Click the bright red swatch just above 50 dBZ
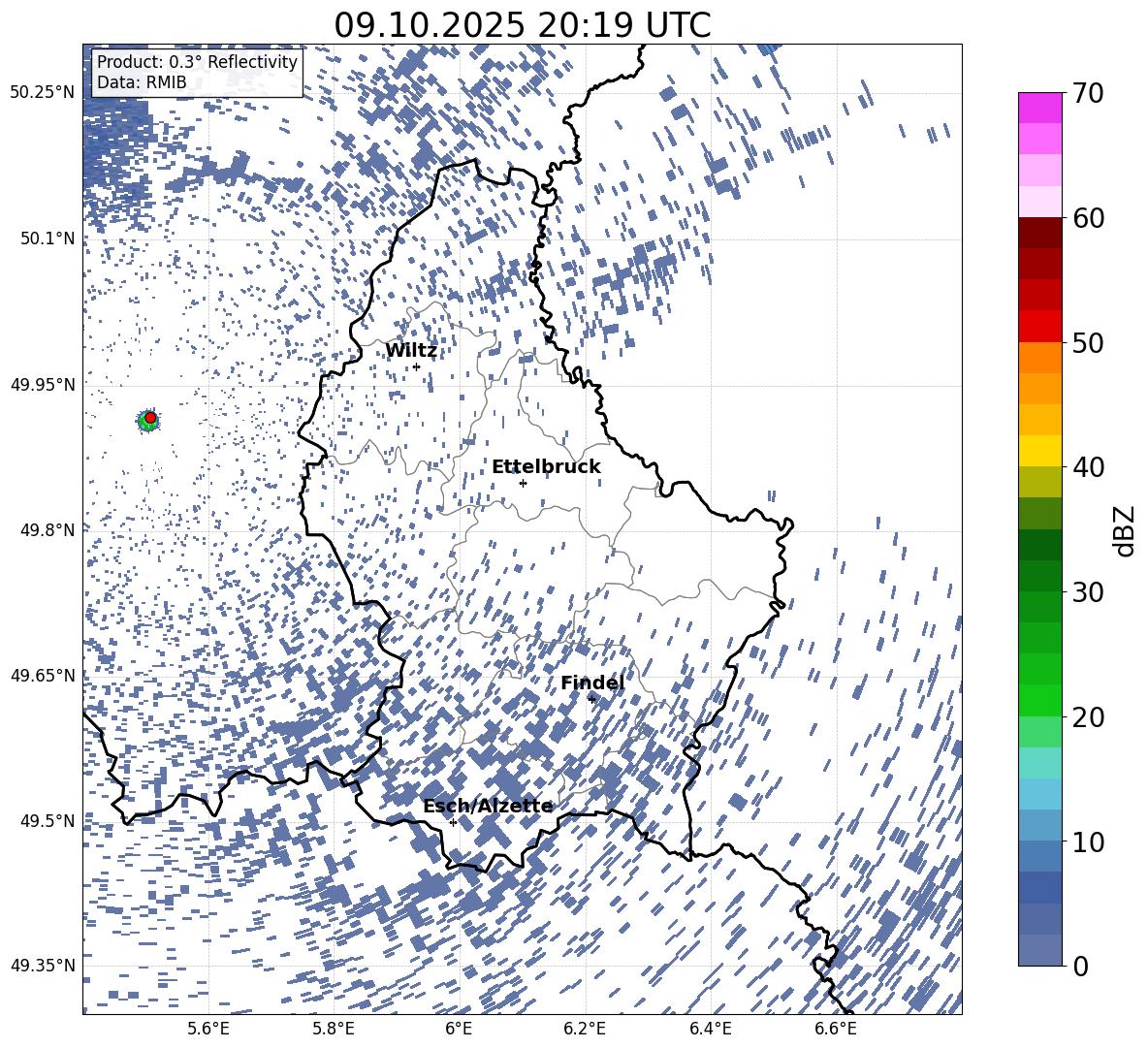The height and width of the screenshot is (1048, 1148). point(1039,327)
